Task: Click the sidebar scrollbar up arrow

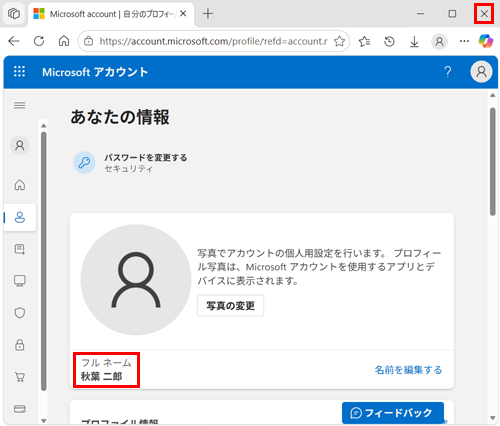Action: 44,126
